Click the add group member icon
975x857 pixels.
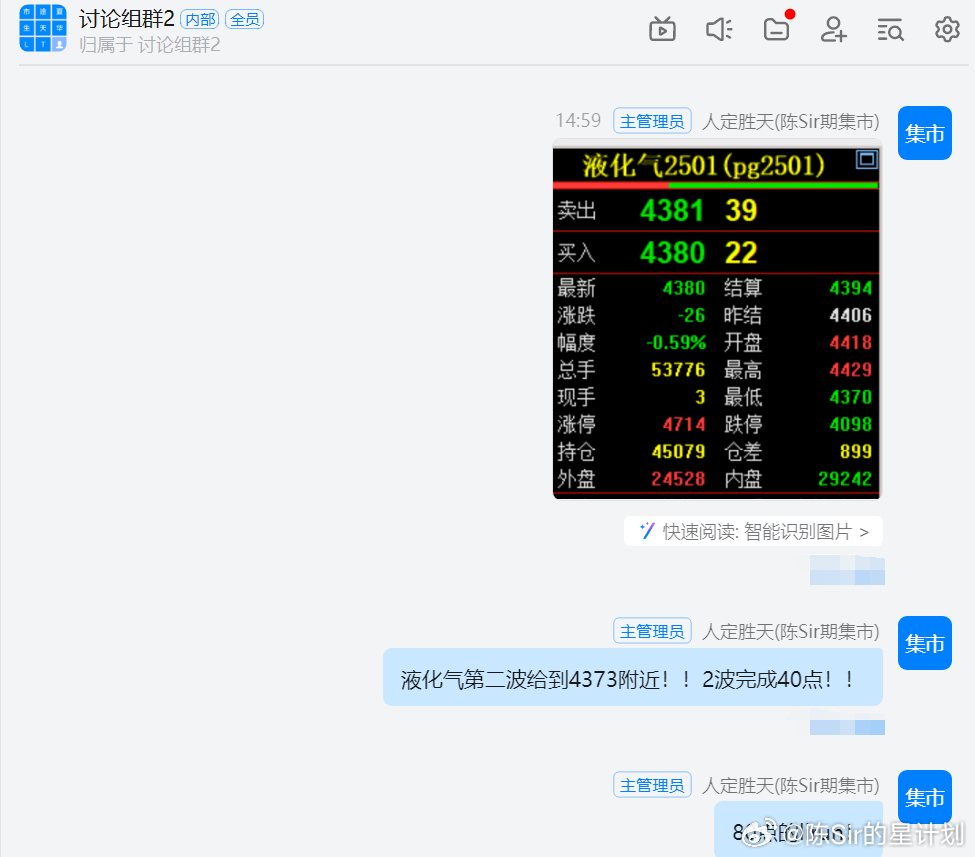click(833, 29)
